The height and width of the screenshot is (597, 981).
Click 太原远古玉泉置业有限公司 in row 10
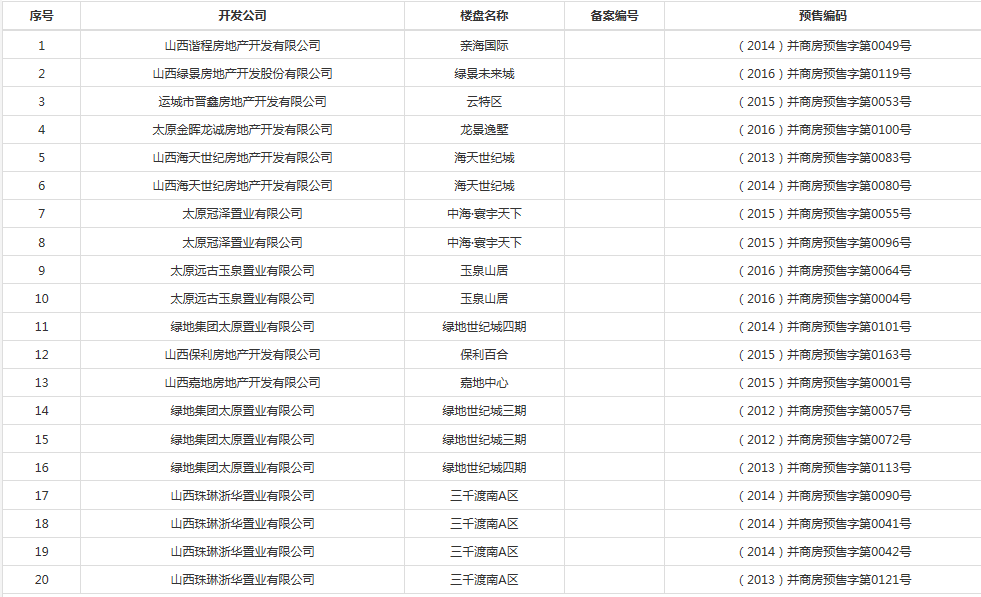(242, 298)
